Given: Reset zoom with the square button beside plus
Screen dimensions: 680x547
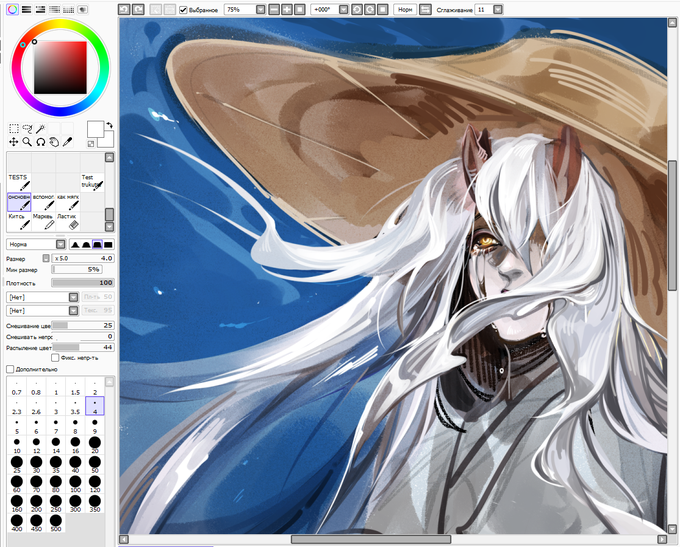Looking at the screenshot, I should [x=300, y=9].
